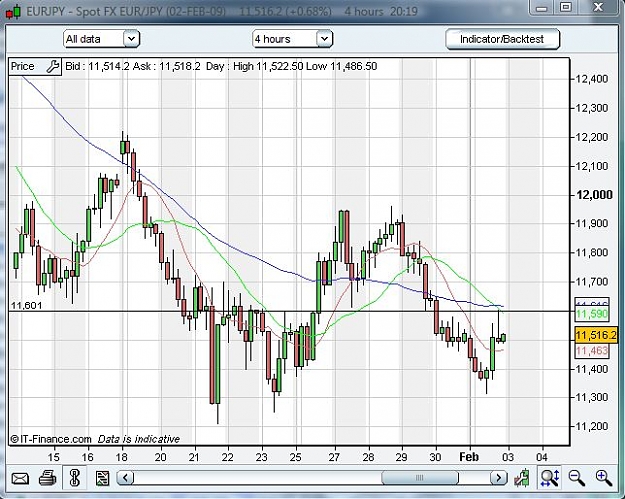
Task: Click the All data dropdown arrow
Action: point(131,39)
